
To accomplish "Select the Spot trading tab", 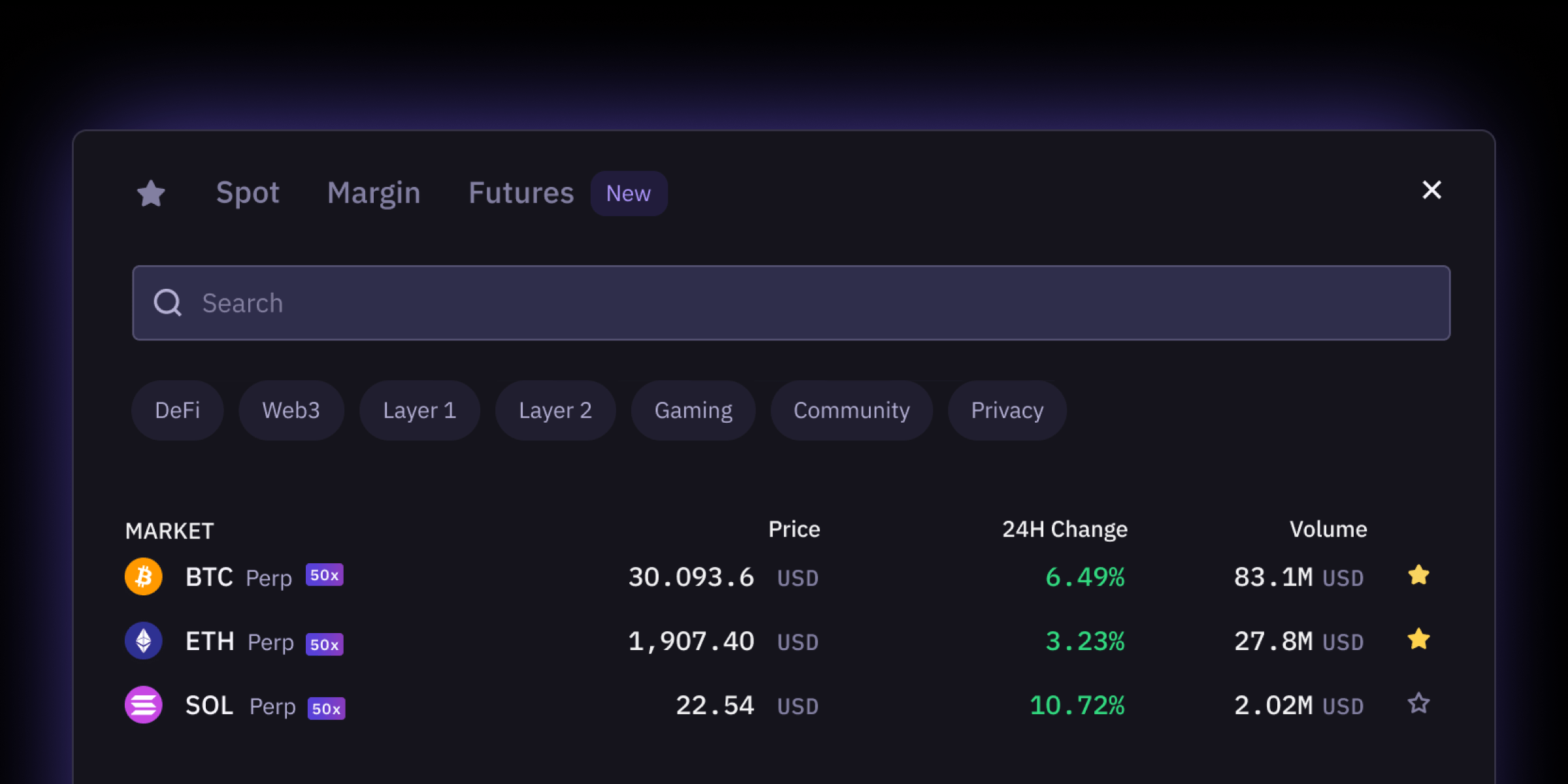I will click(x=247, y=192).
